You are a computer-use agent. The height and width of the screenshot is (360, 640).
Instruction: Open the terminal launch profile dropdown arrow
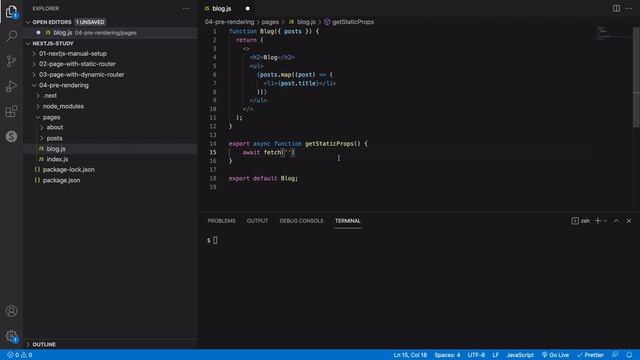tap(605, 221)
